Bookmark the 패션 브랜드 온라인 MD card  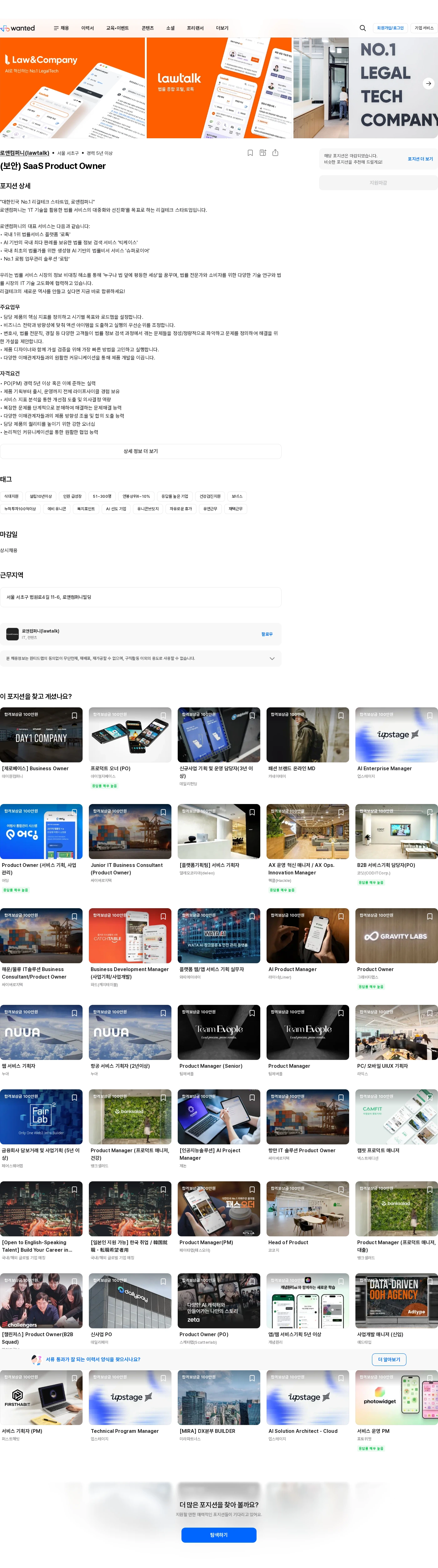click(x=341, y=716)
